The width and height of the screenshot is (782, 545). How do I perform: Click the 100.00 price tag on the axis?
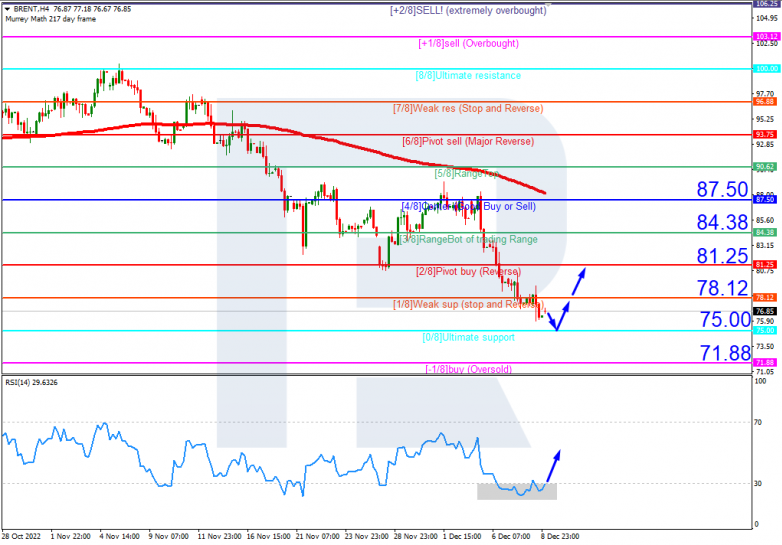(x=765, y=69)
